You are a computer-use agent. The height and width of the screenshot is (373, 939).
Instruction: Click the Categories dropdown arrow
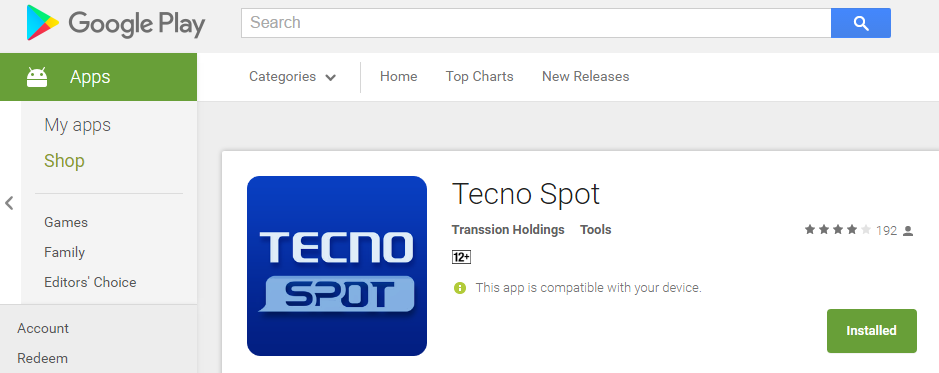click(330, 77)
